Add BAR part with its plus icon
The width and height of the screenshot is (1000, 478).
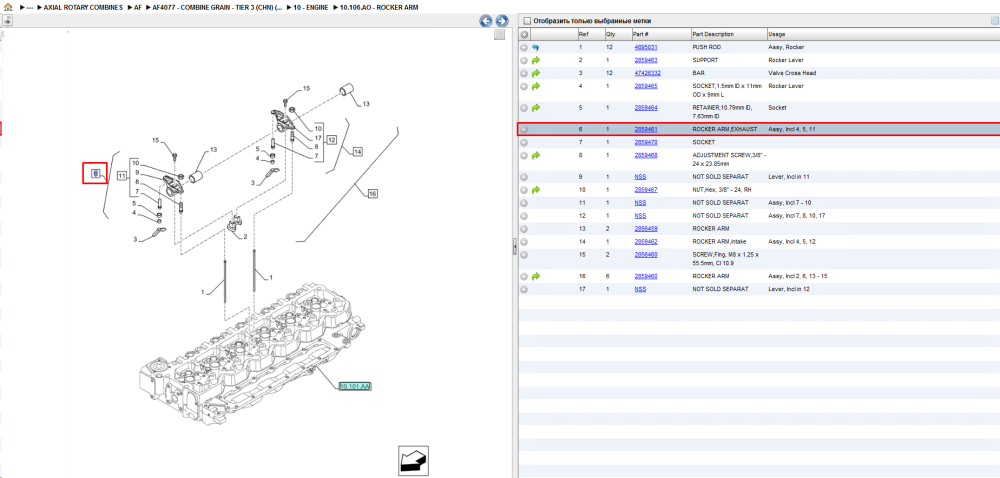coord(524,73)
